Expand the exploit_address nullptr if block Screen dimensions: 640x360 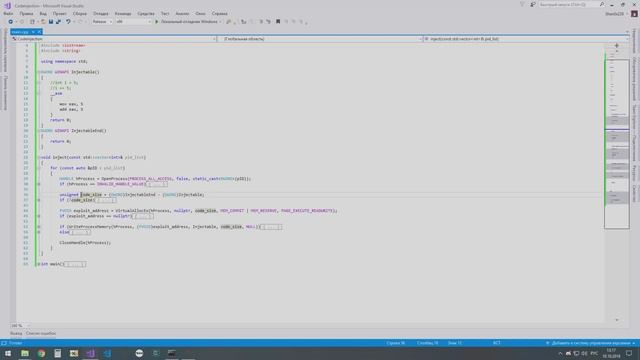39,216
